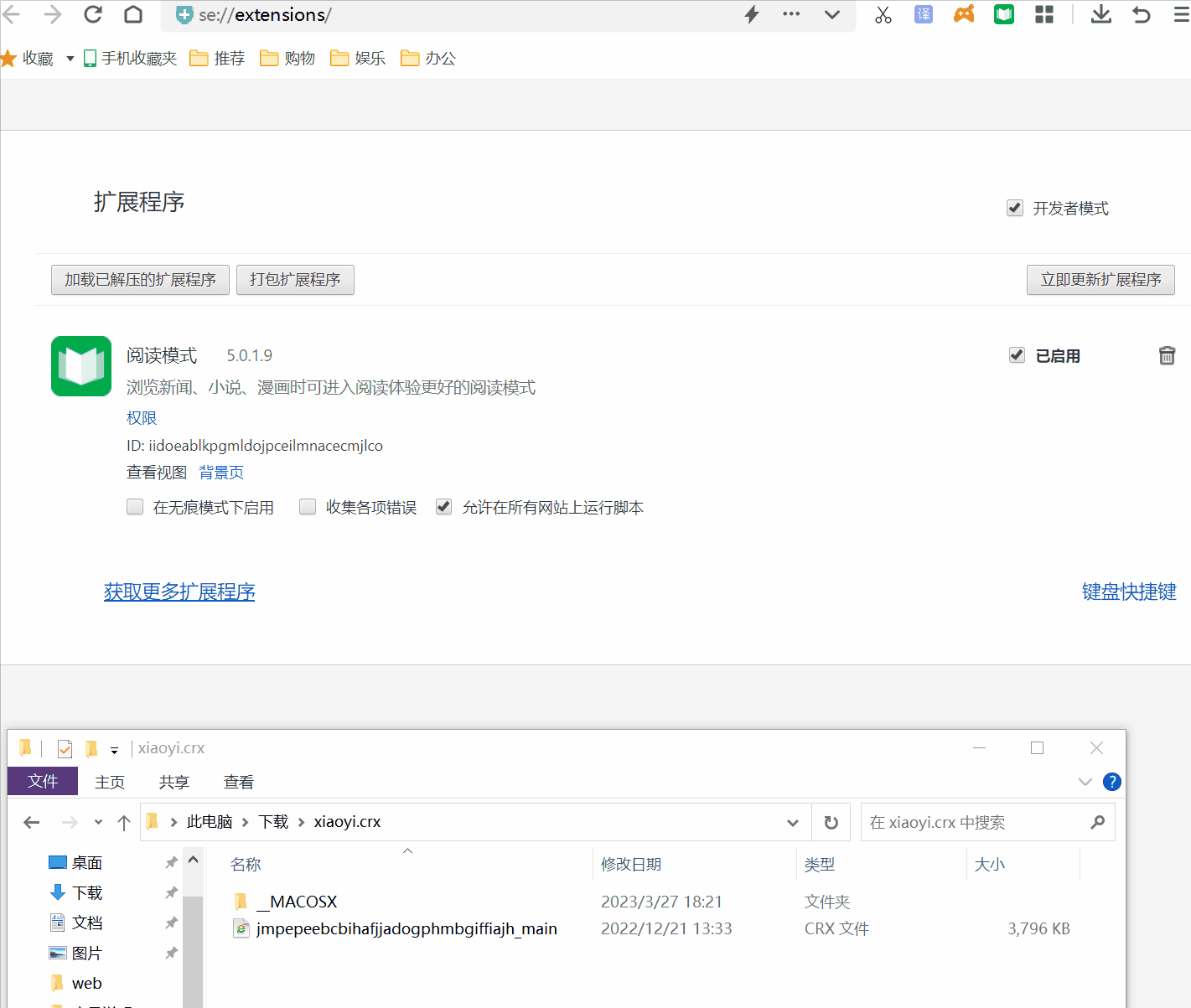This screenshot has height=1008, width=1191.
Task: Open the File Explorer path history dropdown
Action: [x=792, y=823]
